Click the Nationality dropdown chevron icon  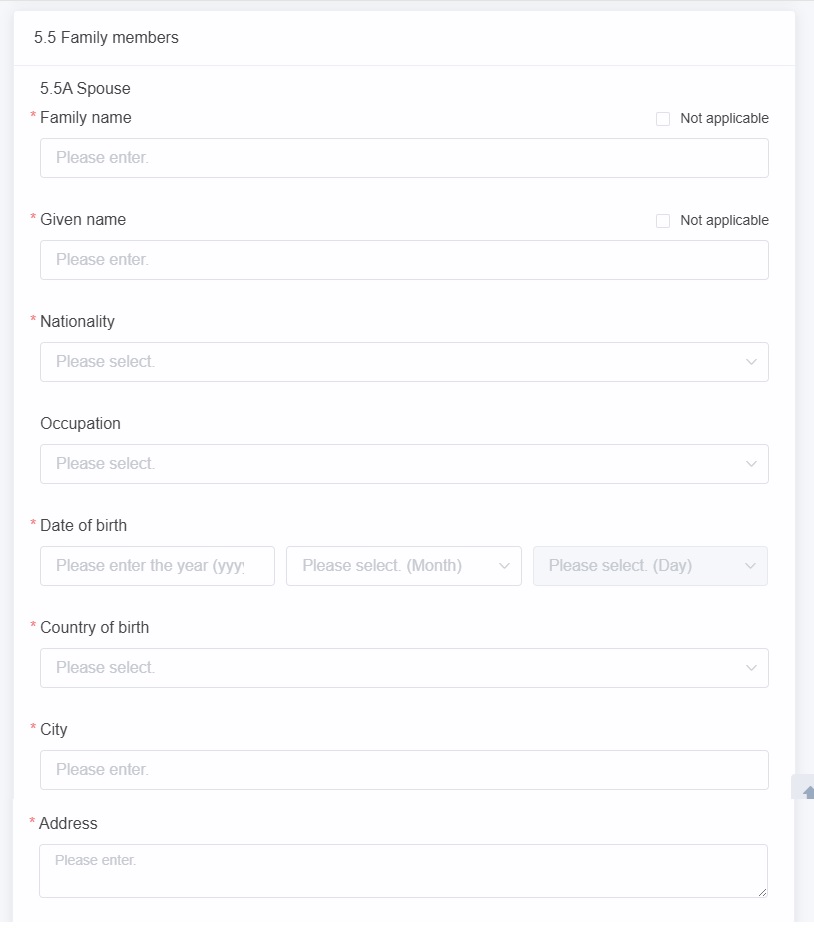coord(751,362)
